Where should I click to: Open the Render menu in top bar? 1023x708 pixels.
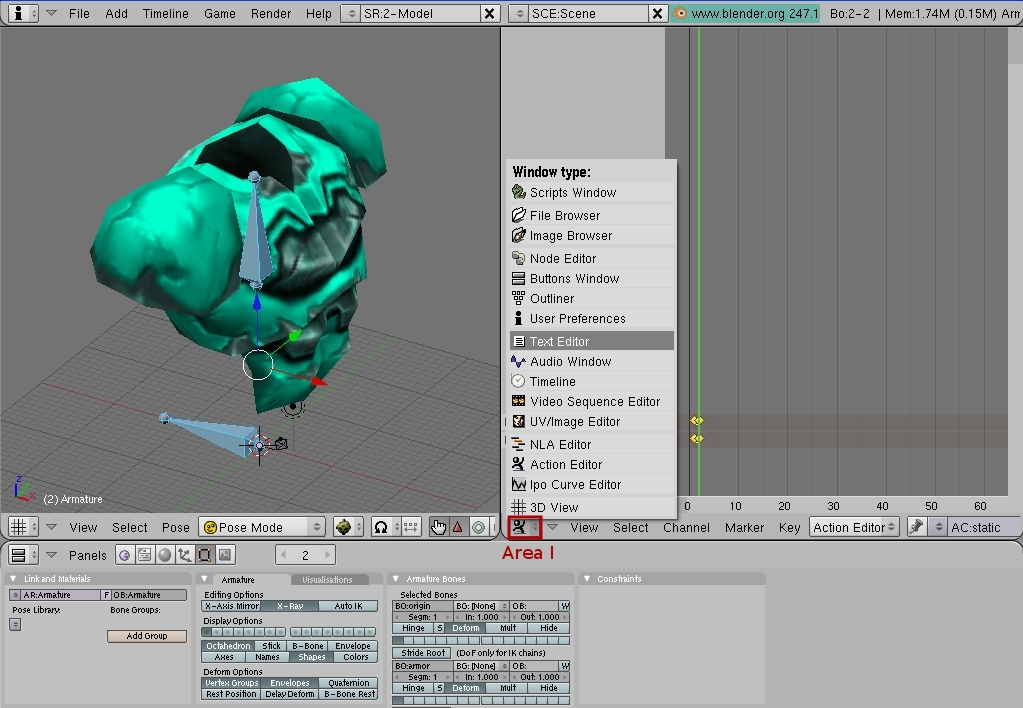pos(271,13)
